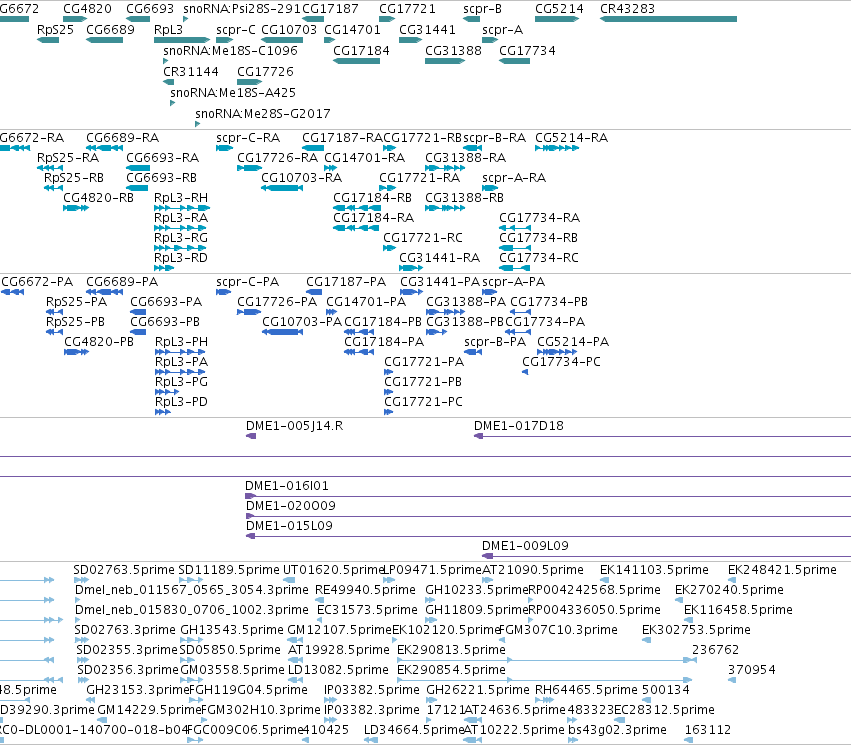Click the DME1-005J14.R clone label
The image size is (851, 745).
pyautogui.click(x=294, y=426)
